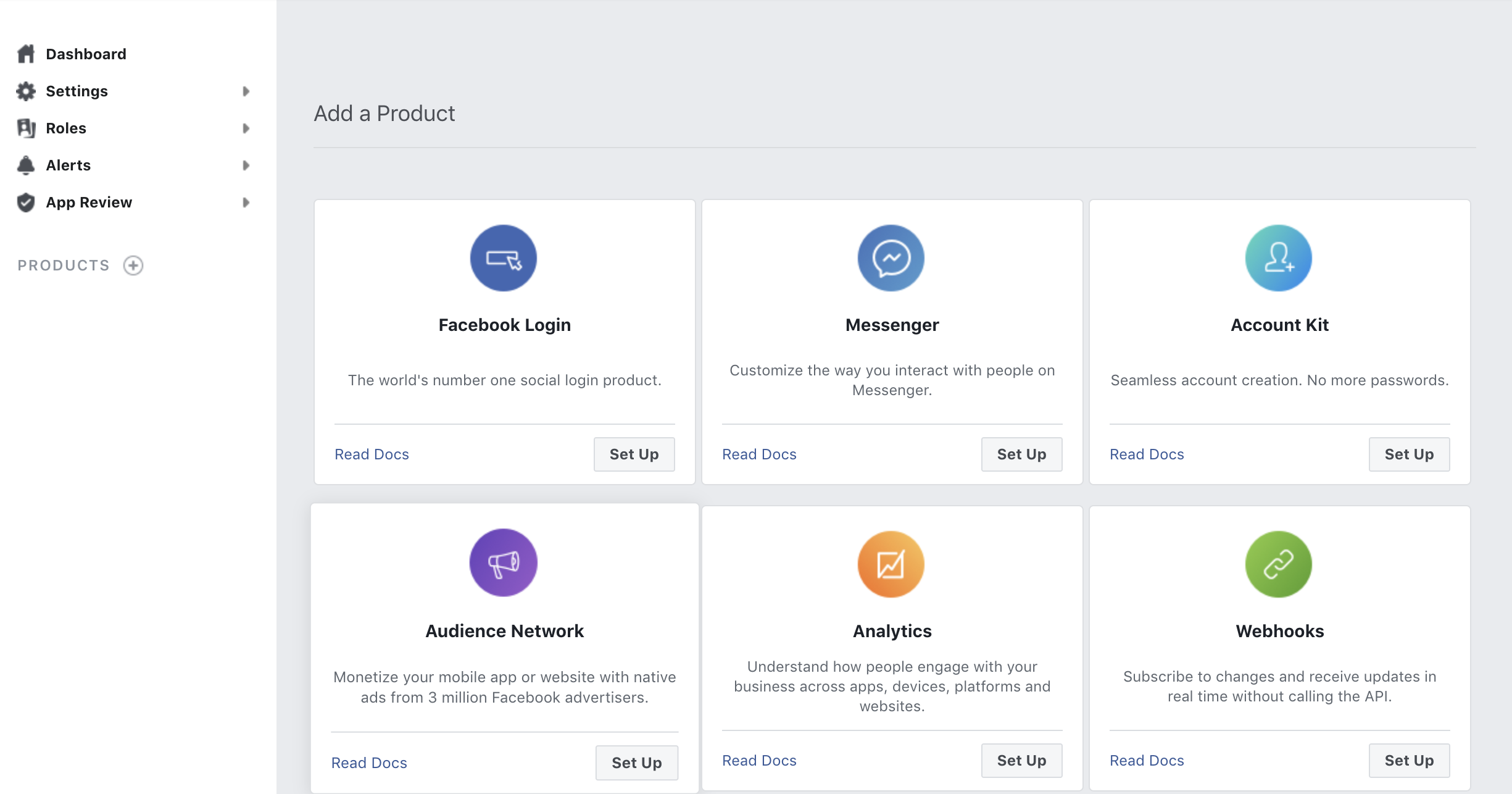The image size is (1512, 794).
Task: Click the Analytics card title
Action: point(892,632)
